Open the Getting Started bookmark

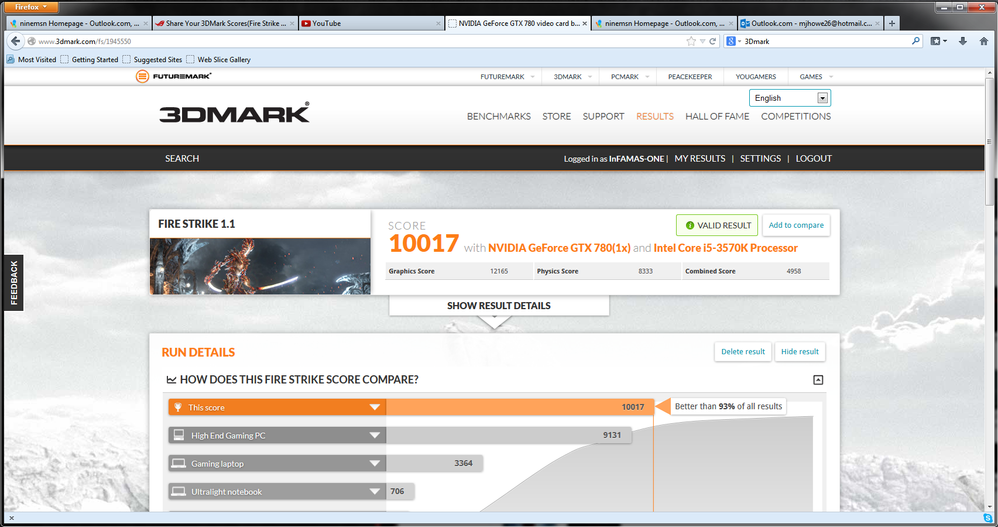point(90,59)
